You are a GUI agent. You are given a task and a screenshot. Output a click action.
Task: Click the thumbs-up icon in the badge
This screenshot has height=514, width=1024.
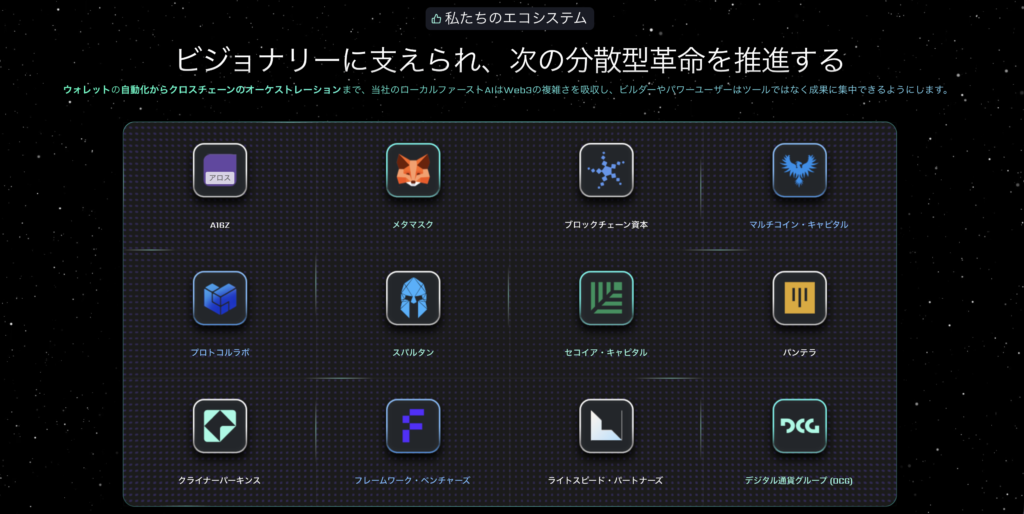(x=436, y=19)
